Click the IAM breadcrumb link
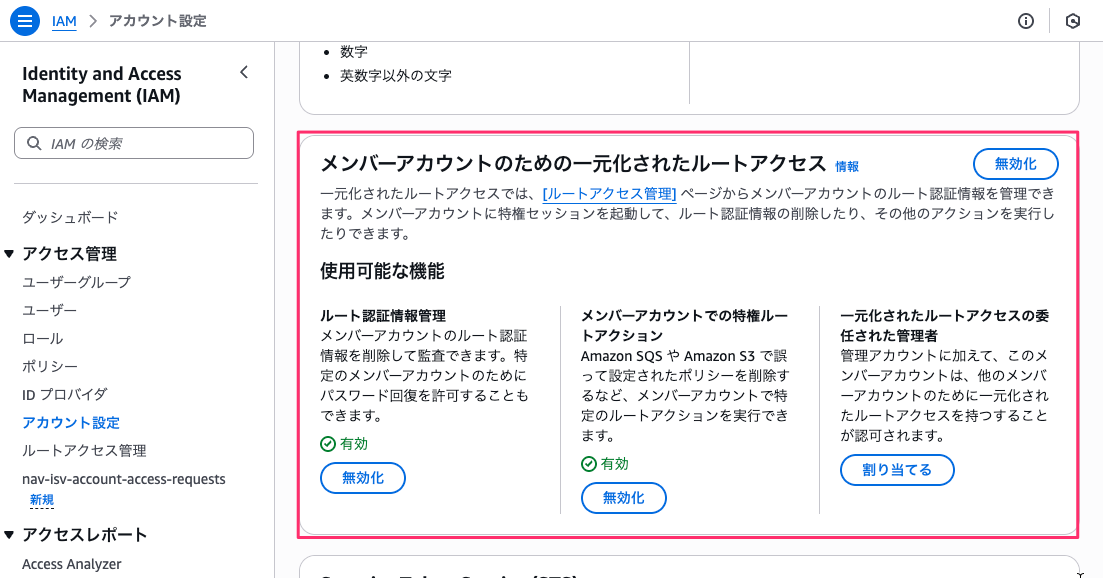 click(x=64, y=20)
